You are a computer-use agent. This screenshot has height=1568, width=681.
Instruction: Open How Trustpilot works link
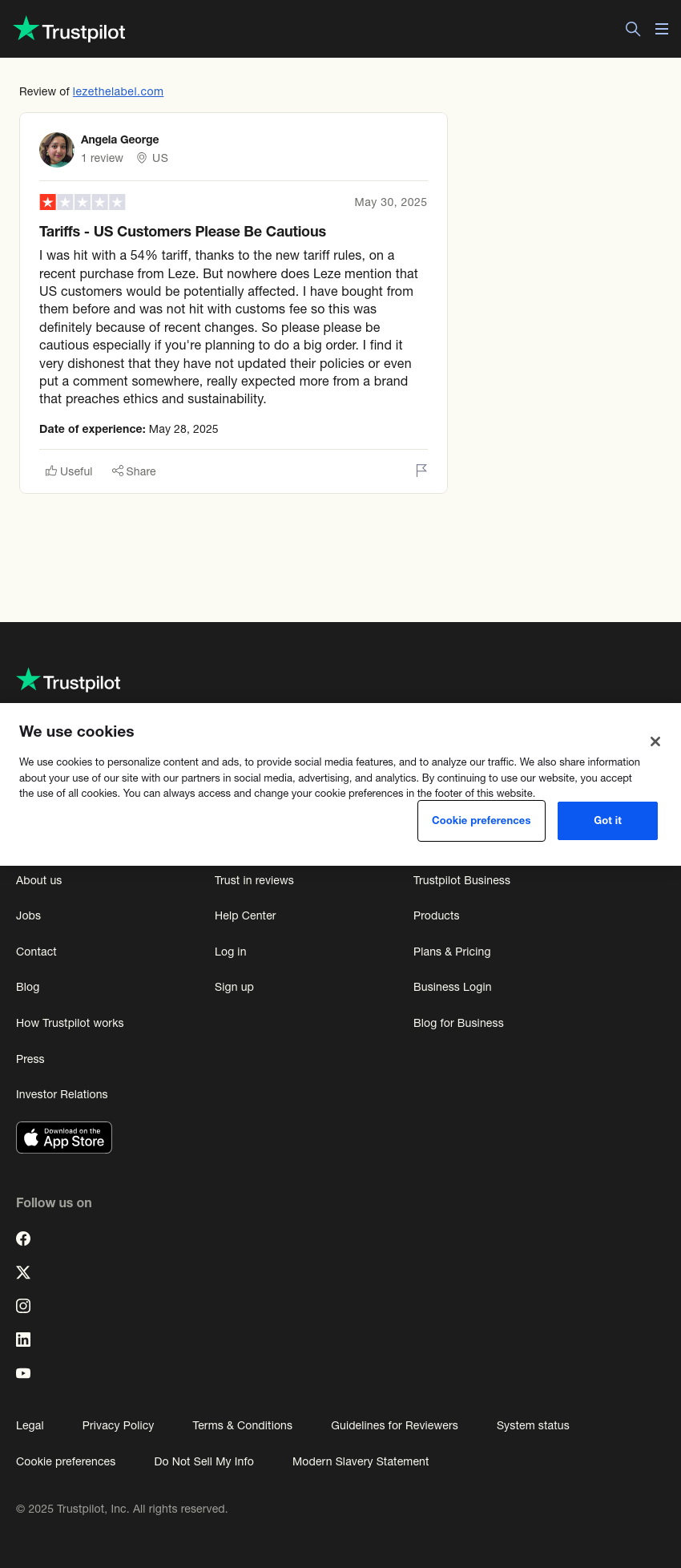coord(70,1023)
